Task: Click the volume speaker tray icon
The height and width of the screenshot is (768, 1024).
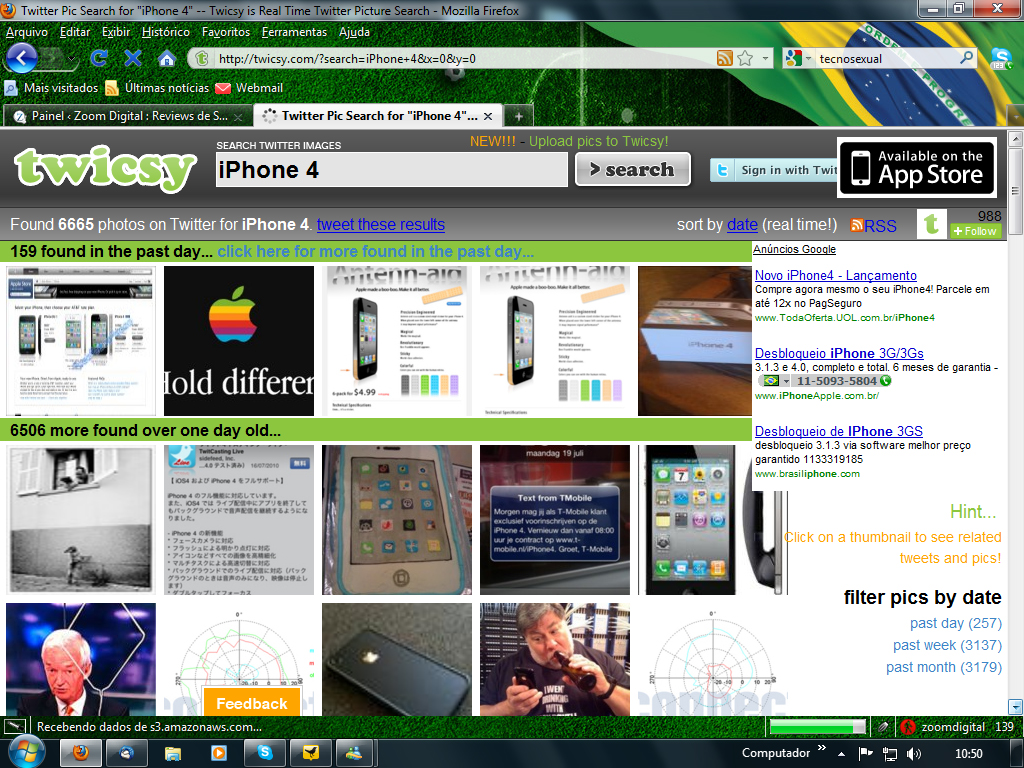Action: tap(914, 754)
